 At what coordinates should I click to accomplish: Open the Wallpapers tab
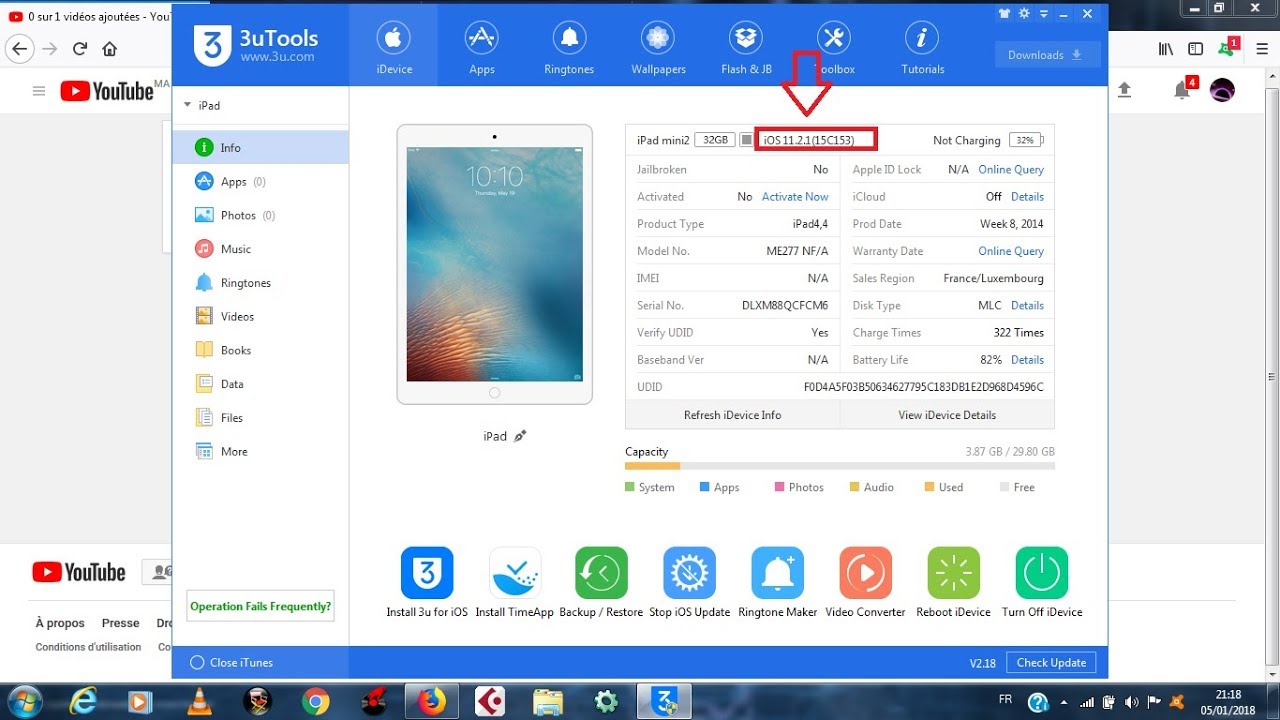(x=658, y=46)
